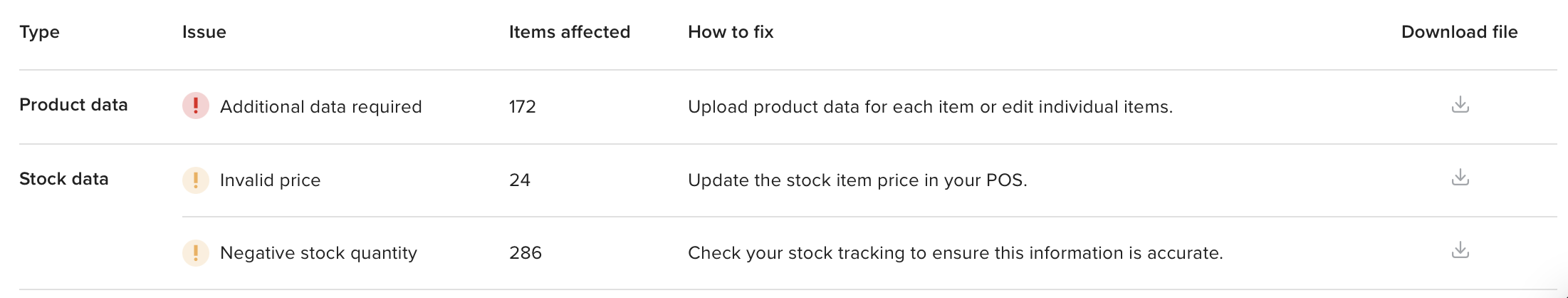Click the Negative stock quantity warning icon
Viewport: 1568px width, 298px height.
(x=196, y=252)
